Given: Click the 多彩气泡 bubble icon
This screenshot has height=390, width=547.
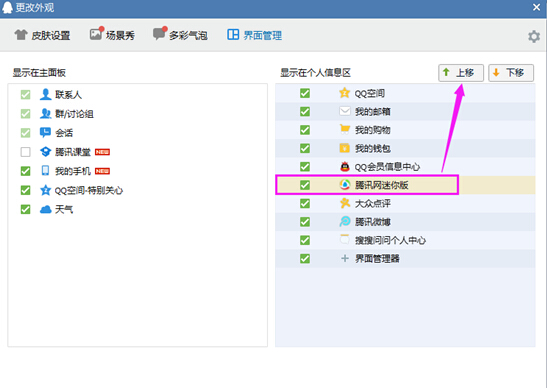Looking at the screenshot, I should 160,34.
